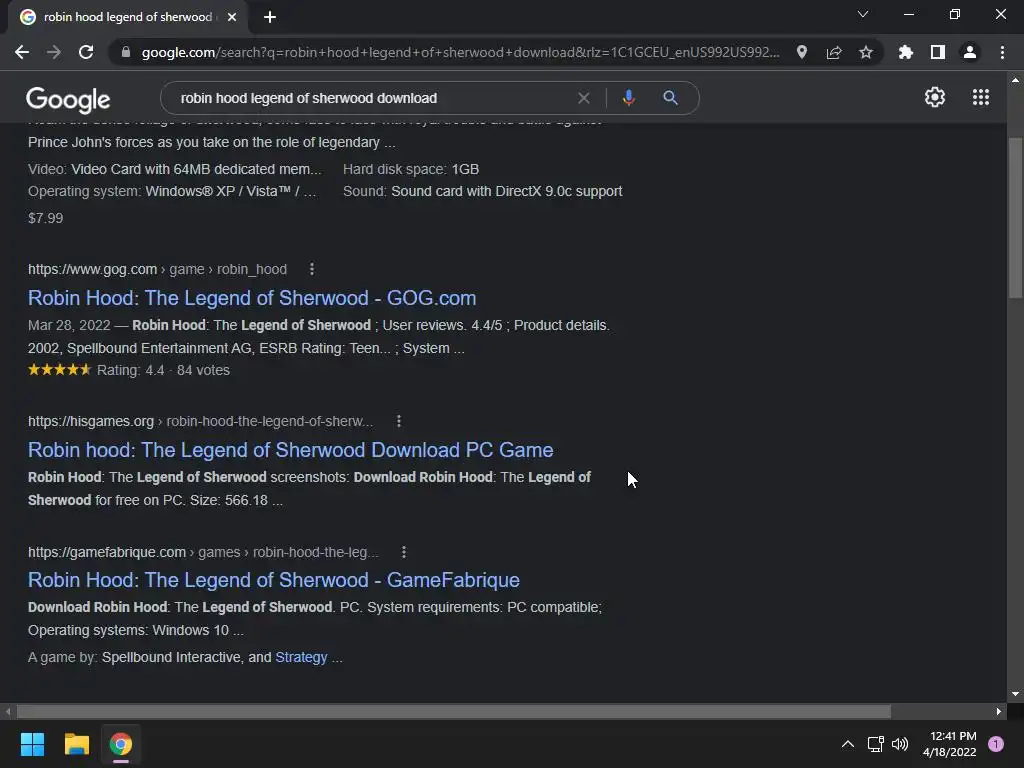Image resolution: width=1024 pixels, height=768 pixels.
Task: Click the 'Rating: 4.4 · 84 votes' text
Action: coord(163,370)
